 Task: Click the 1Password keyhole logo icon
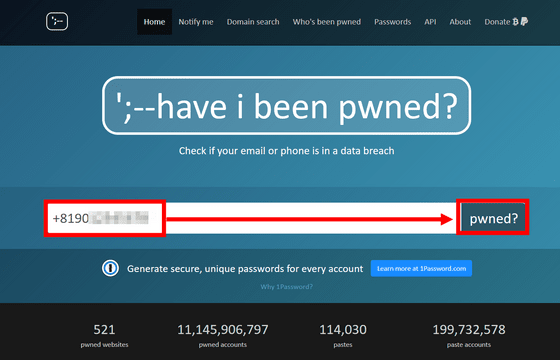[x=110, y=268]
